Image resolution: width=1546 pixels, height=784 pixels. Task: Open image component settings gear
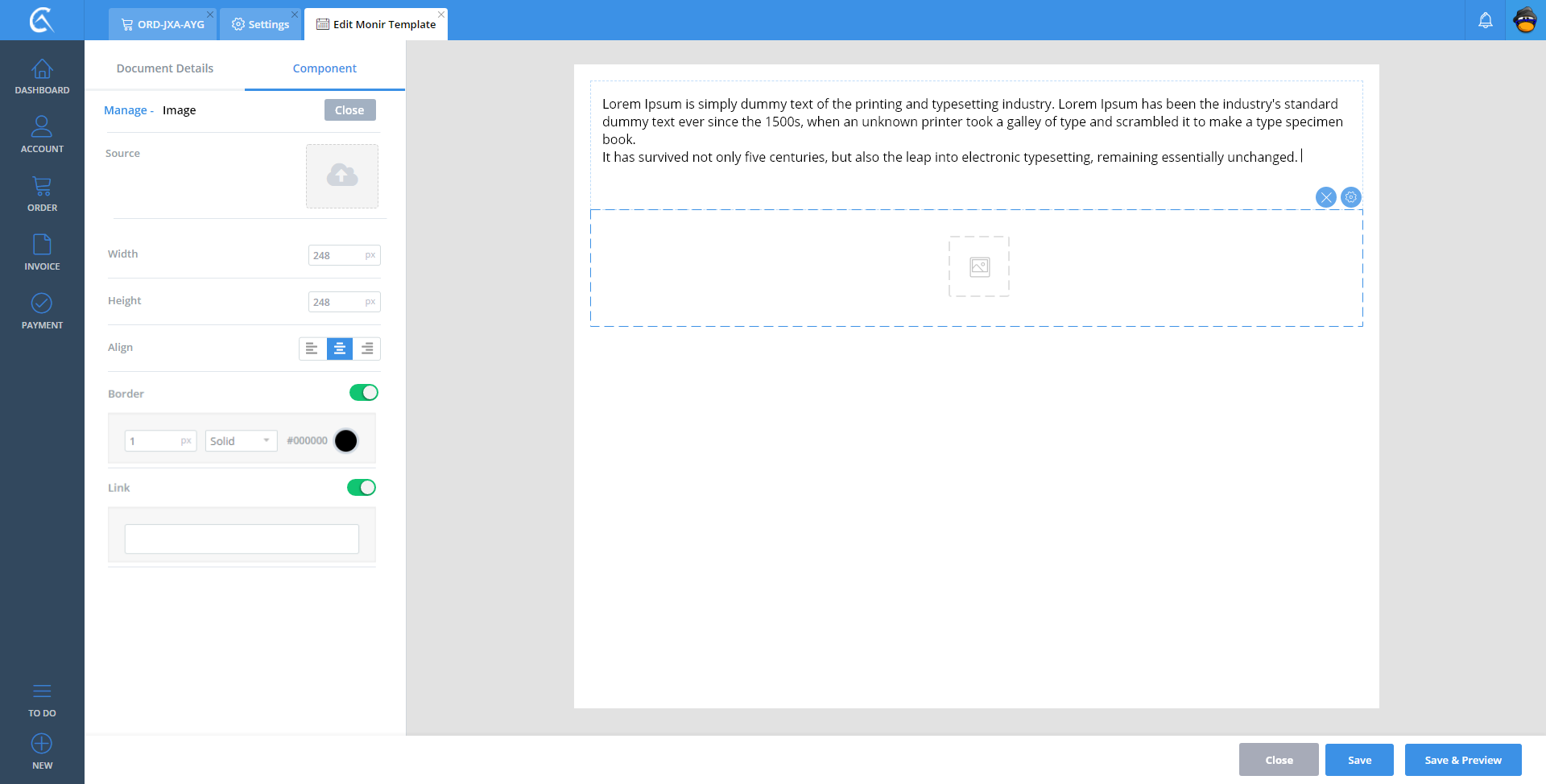pos(1350,197)
